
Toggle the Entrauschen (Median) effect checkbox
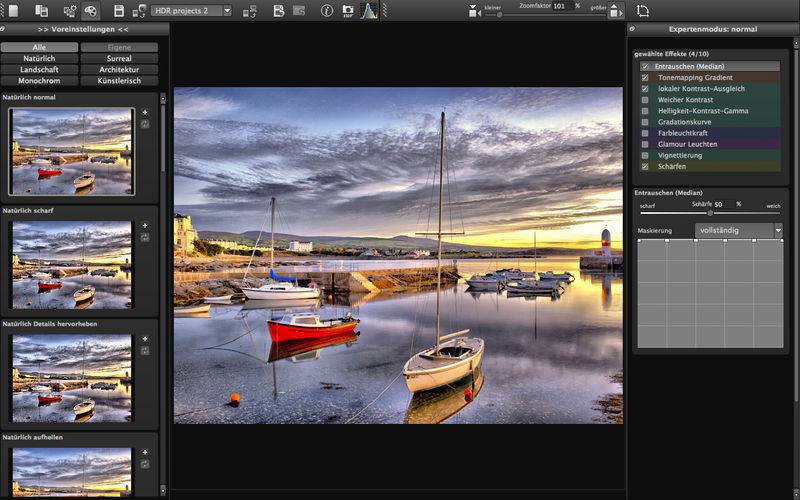coord(645,66)
